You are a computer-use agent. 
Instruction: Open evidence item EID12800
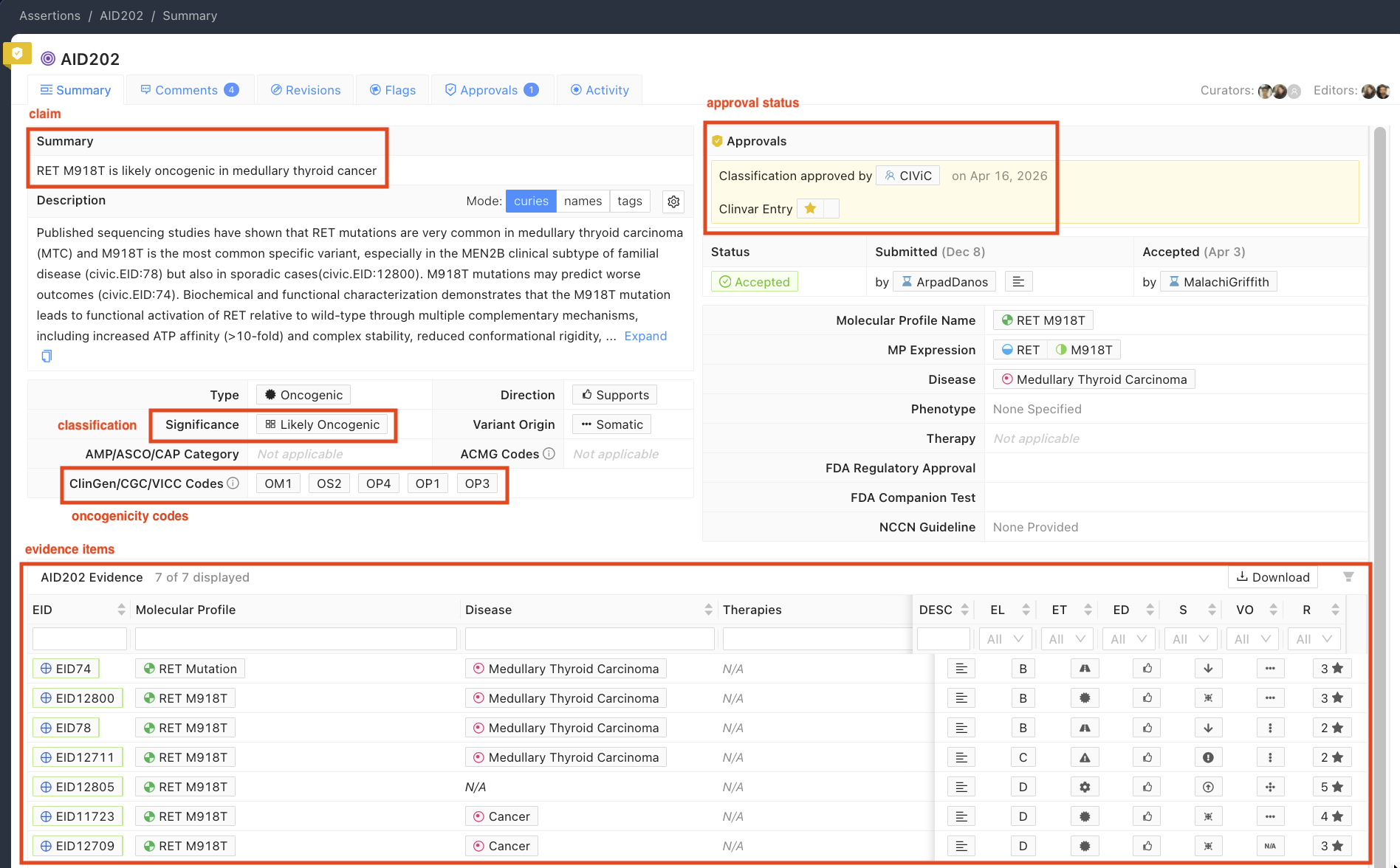[78, 698]
